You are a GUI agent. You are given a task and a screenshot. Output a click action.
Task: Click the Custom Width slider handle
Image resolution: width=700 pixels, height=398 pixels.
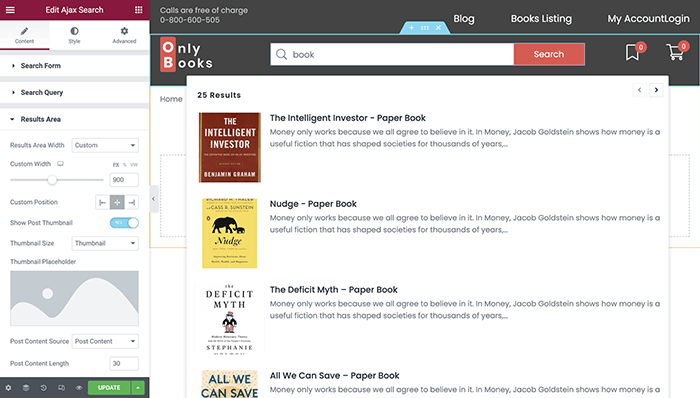[52, 180]
